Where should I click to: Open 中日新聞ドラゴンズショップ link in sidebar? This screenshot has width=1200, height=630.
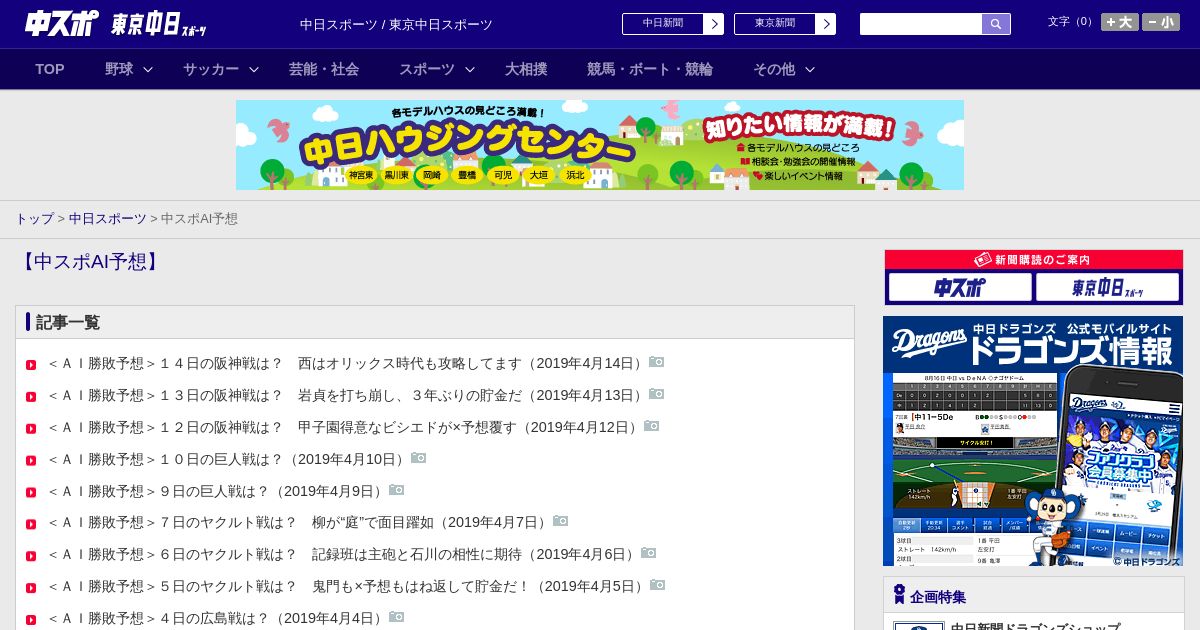pos(1035,626)
